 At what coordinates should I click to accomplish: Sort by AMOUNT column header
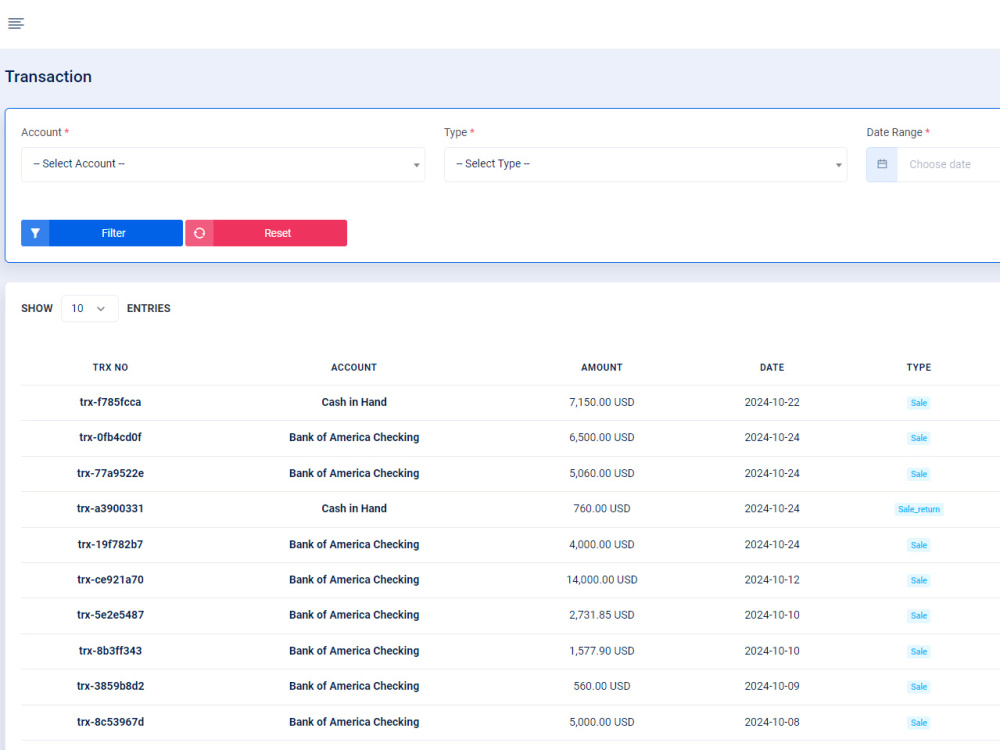point(601,367)
